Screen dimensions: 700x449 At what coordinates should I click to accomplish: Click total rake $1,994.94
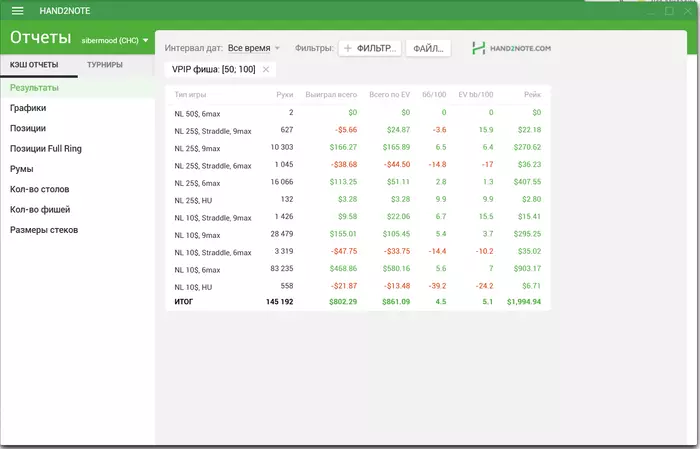click(x=524, y=302)
